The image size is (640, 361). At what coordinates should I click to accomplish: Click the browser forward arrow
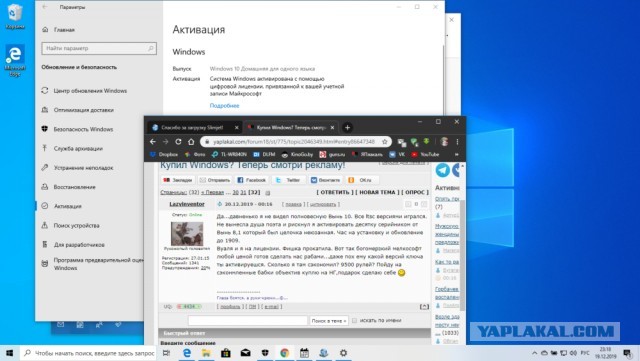(165, 142)
